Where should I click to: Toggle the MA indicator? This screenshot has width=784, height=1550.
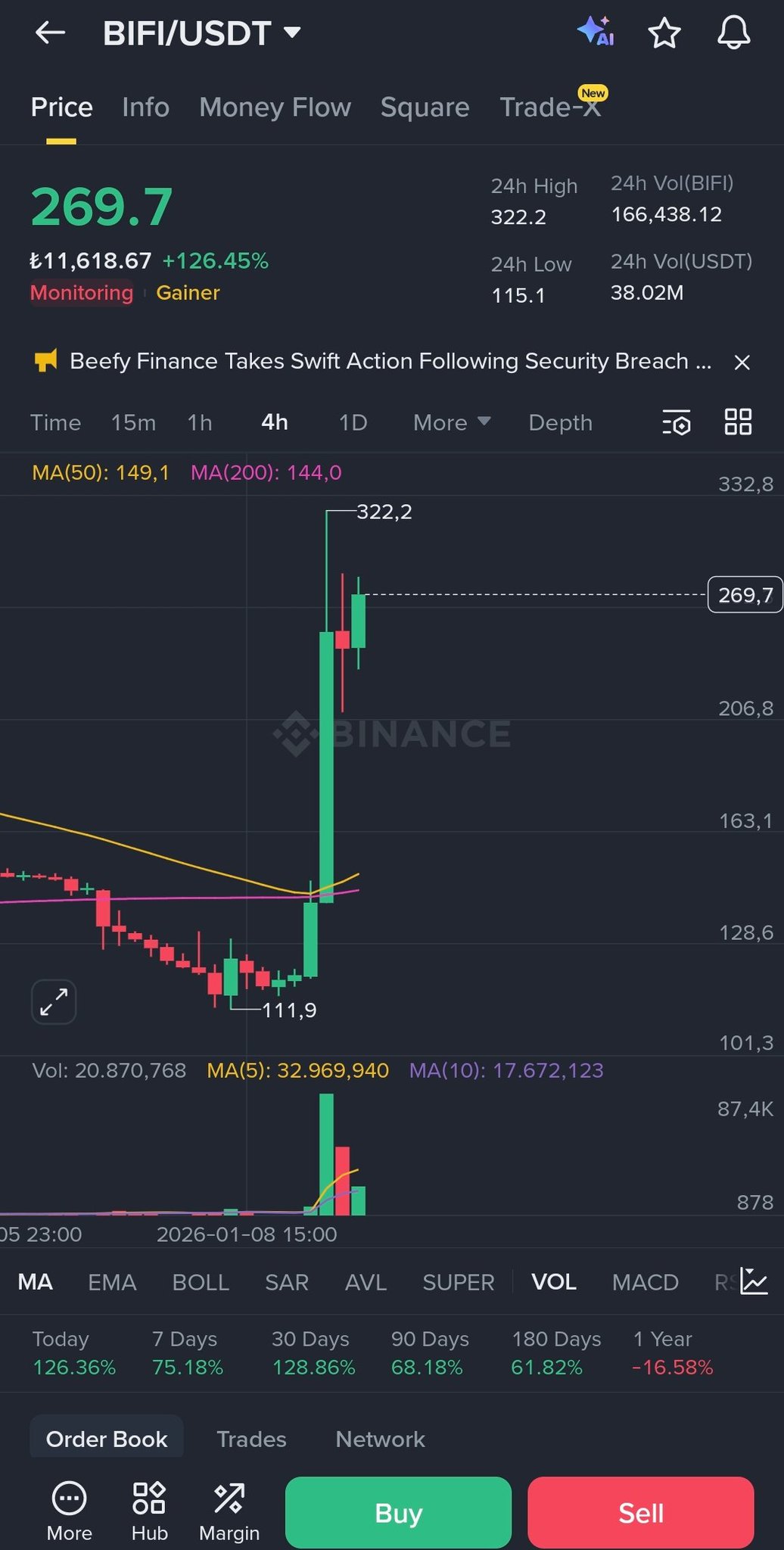pos(36,1282)
